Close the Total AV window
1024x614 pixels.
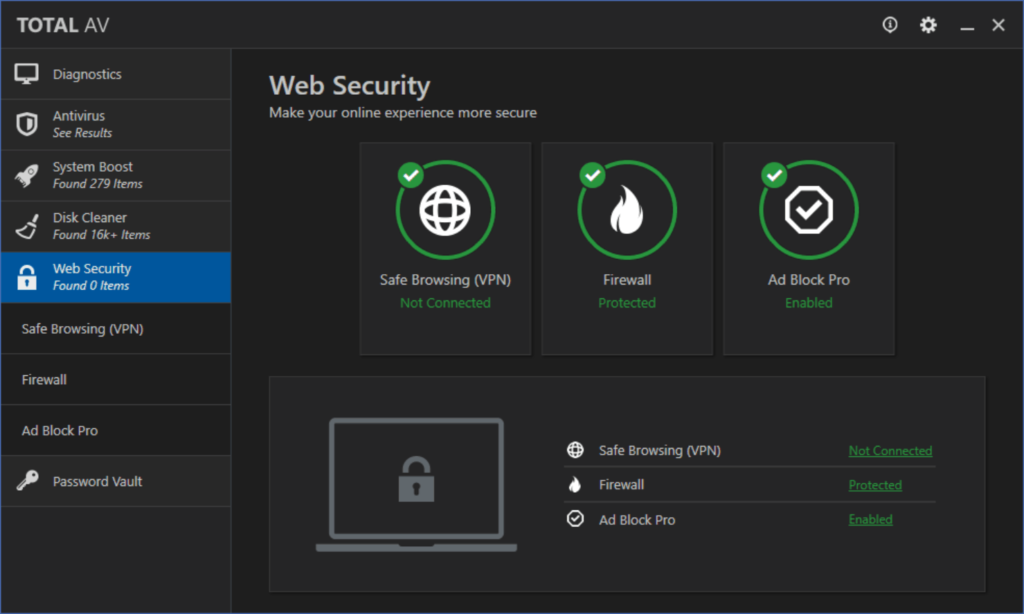point(998,25)
